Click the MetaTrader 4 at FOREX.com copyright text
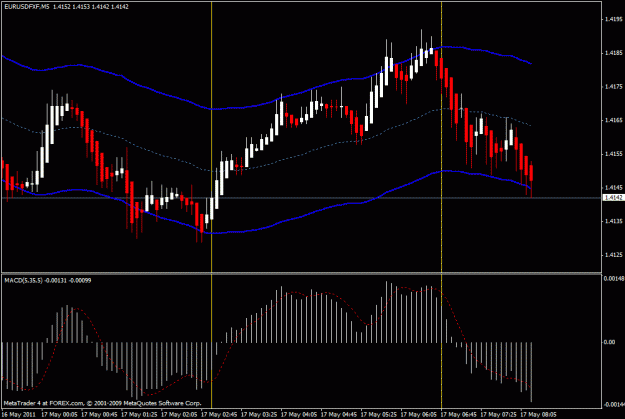625x419 pixels. (103, 403)
